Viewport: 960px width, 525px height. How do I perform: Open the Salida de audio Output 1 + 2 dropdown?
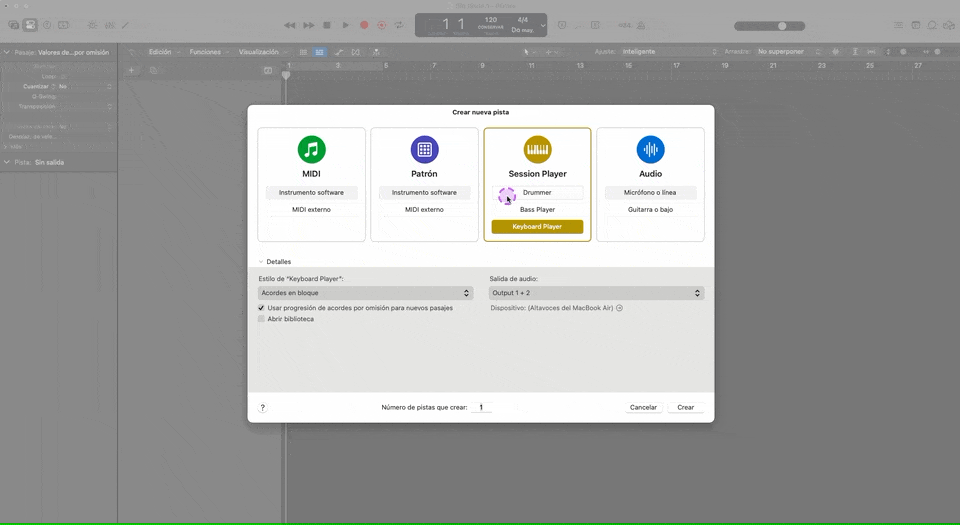(x=596, y=293)
